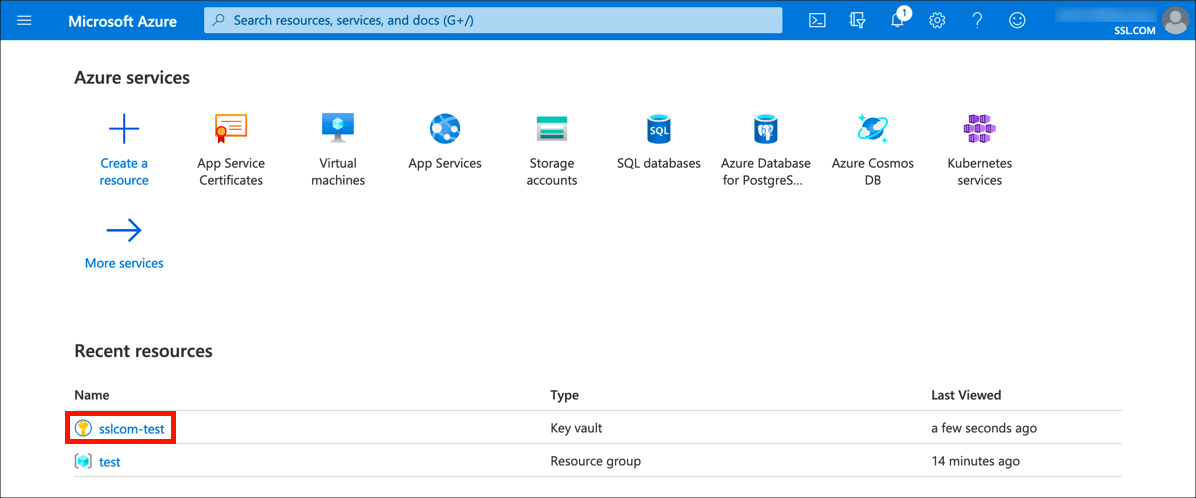Show notifications via the bell icon

(x=897, y=20)
